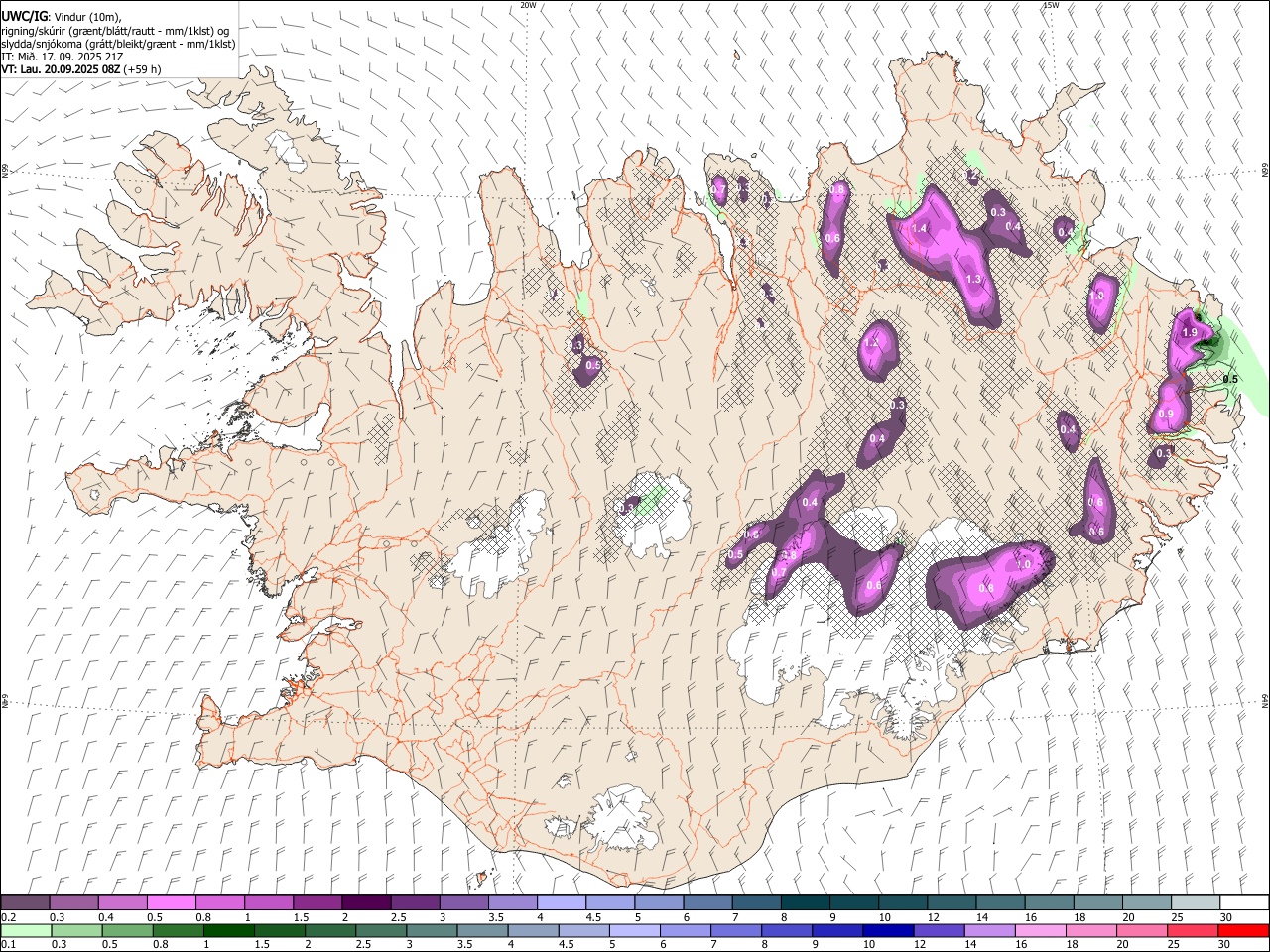Pick the darkest green swatch between 1 and 1.5
This screenshot has width=1270, height=952.
(228, 930)
